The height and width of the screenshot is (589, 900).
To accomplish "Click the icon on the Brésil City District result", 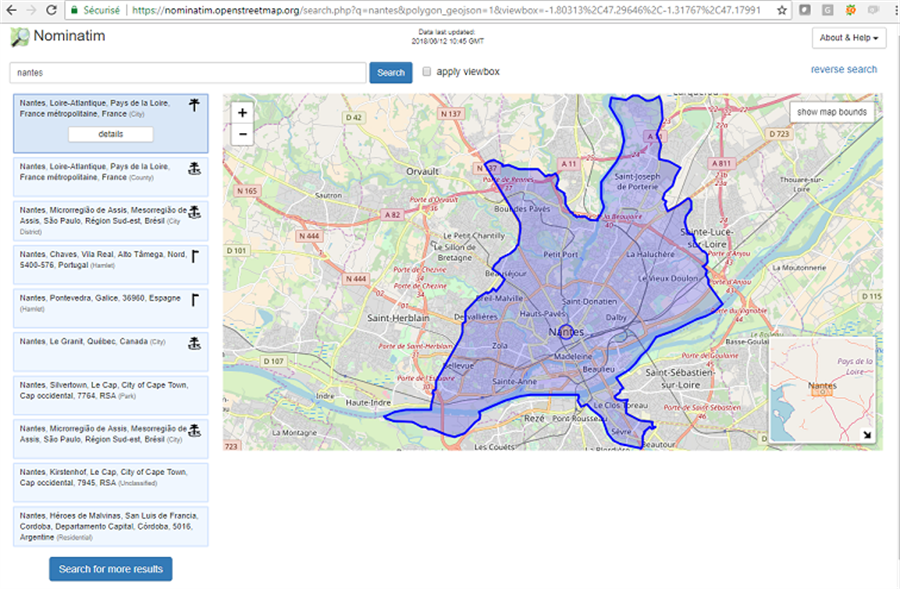I will 195,212.
